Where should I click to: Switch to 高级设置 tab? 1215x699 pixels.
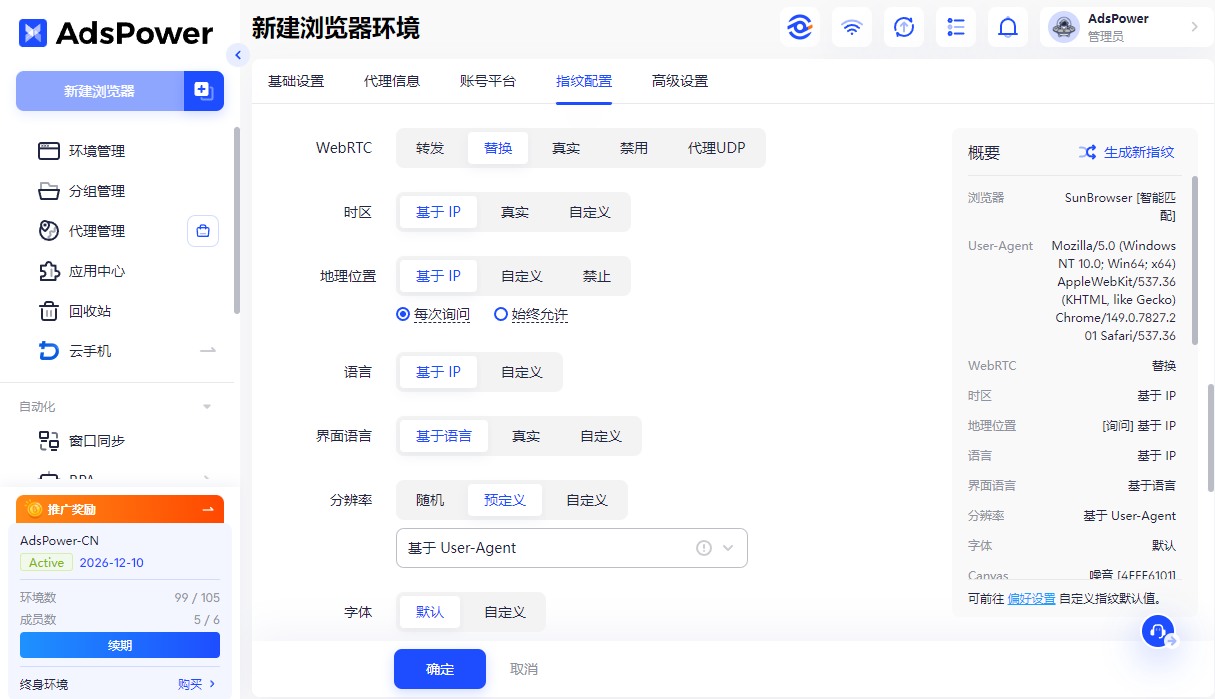click(680, 81)
